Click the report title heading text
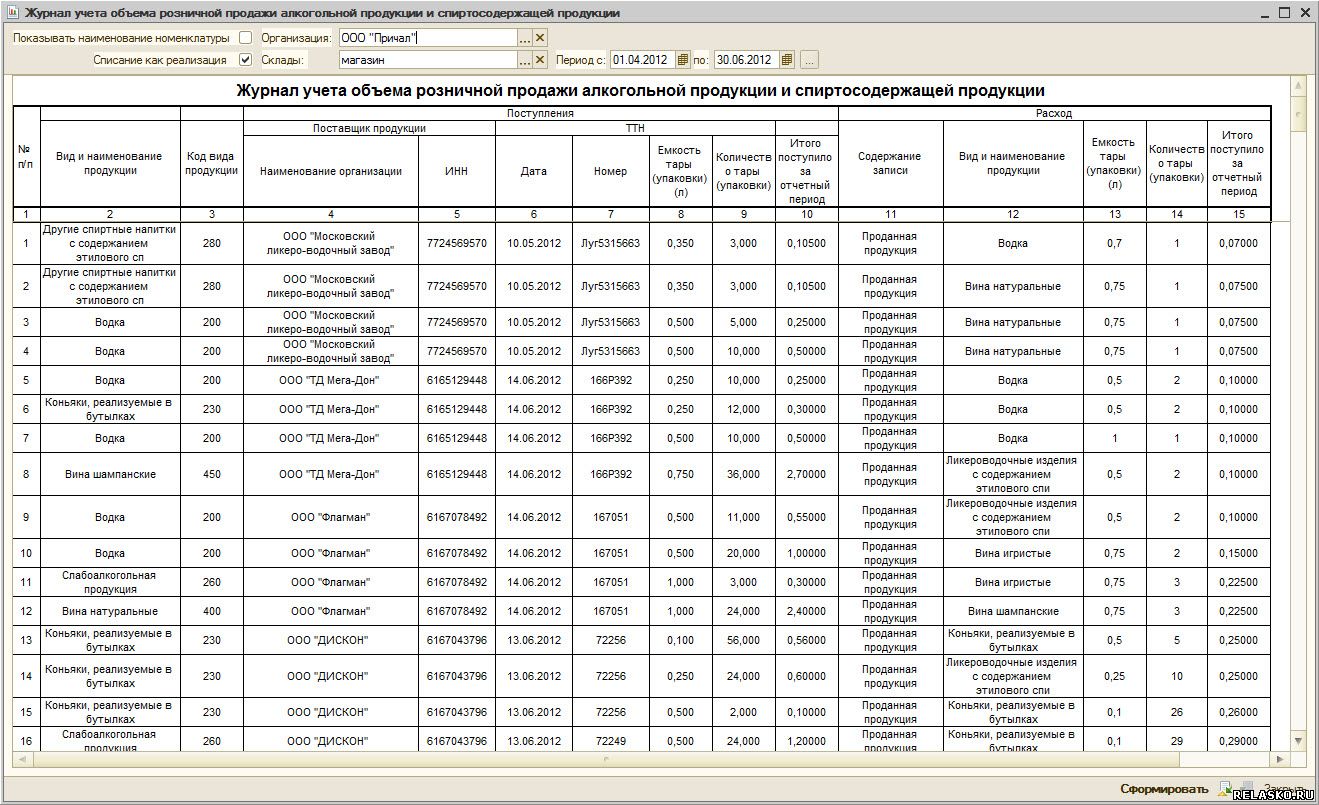1319x805 pixels. point(640,91)
